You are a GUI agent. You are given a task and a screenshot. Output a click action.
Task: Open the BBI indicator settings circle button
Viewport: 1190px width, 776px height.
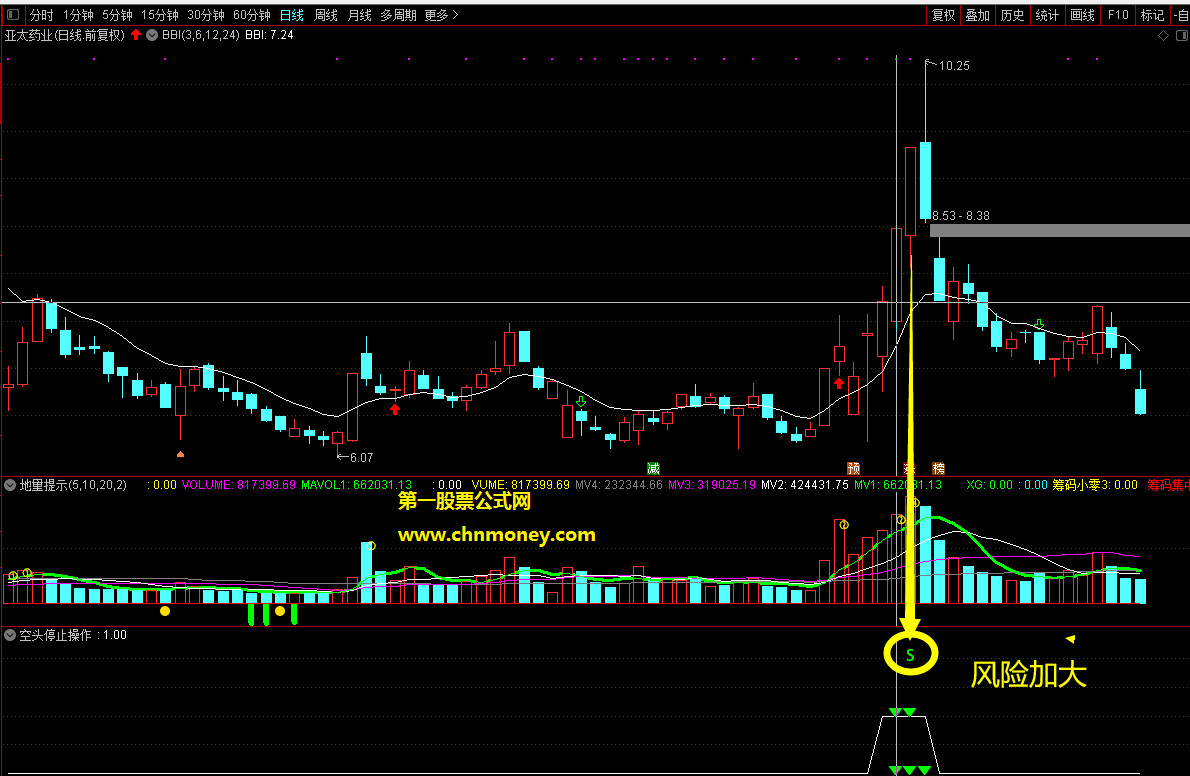click(x=152, y=35)
